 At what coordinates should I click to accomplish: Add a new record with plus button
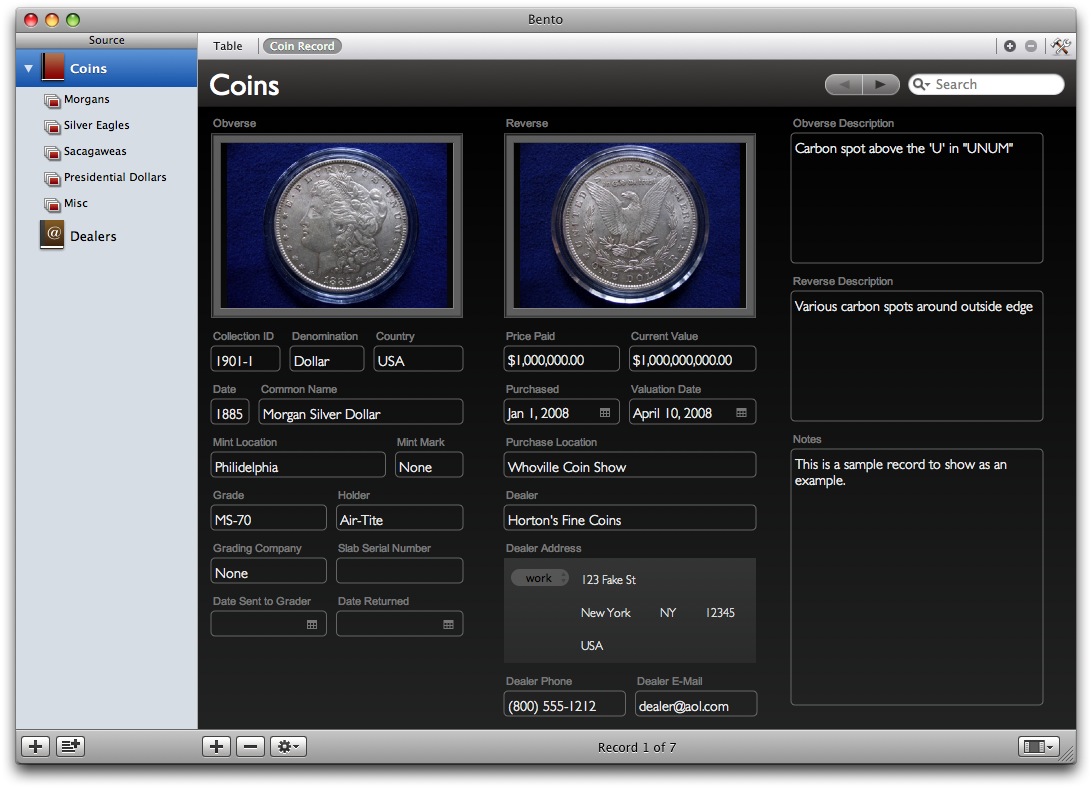coord(217,747)
